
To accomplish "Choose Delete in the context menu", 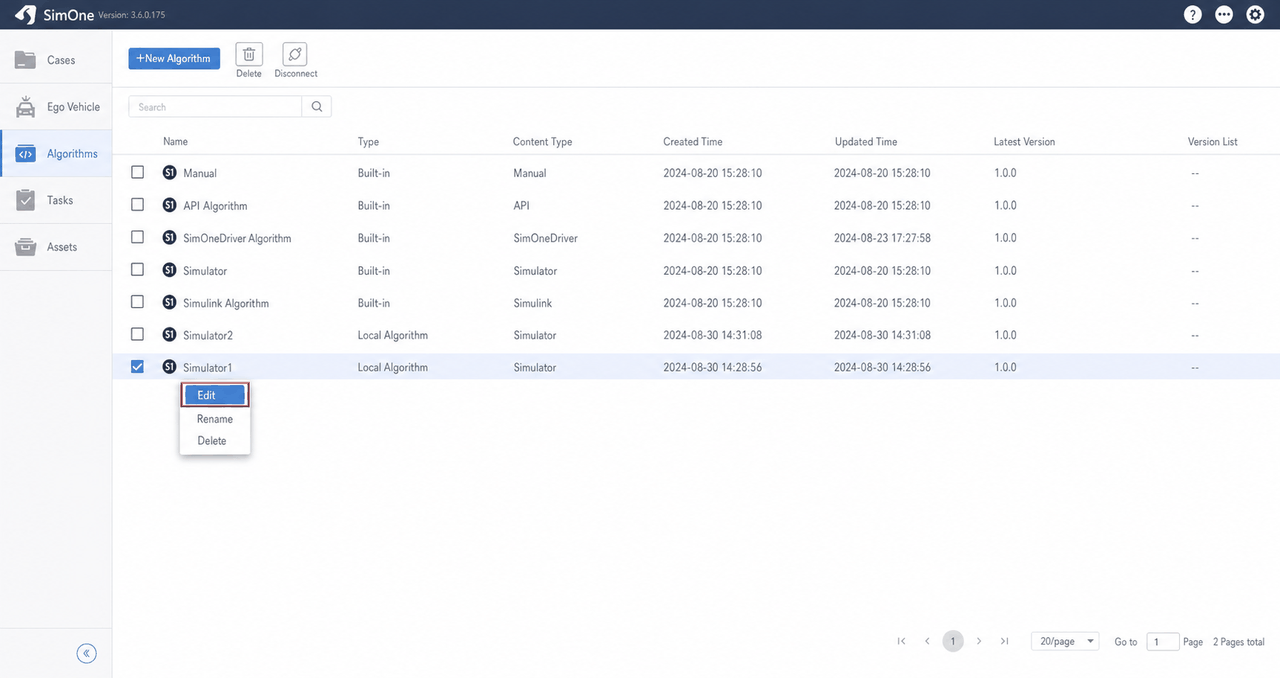I will [x=214, y=441].
